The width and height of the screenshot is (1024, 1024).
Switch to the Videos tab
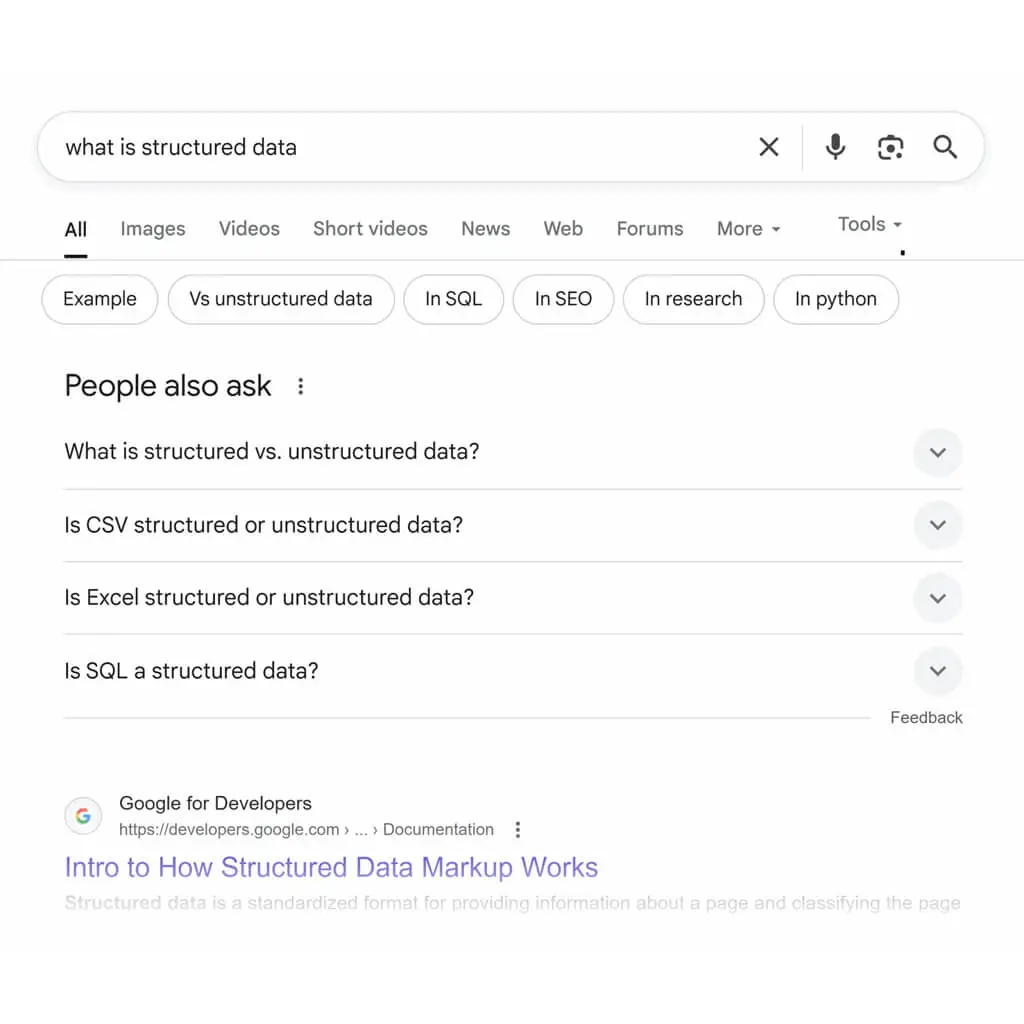(x=248, y=229)
